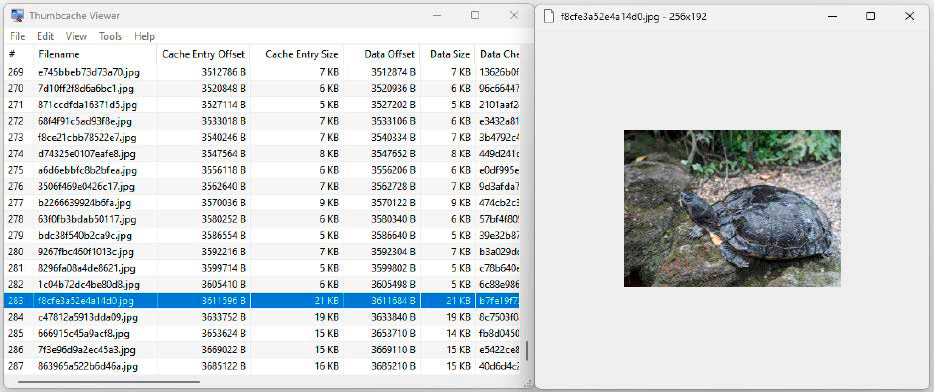
Task: Click cache entry size 19 KB cell
Action: (327, 317)
